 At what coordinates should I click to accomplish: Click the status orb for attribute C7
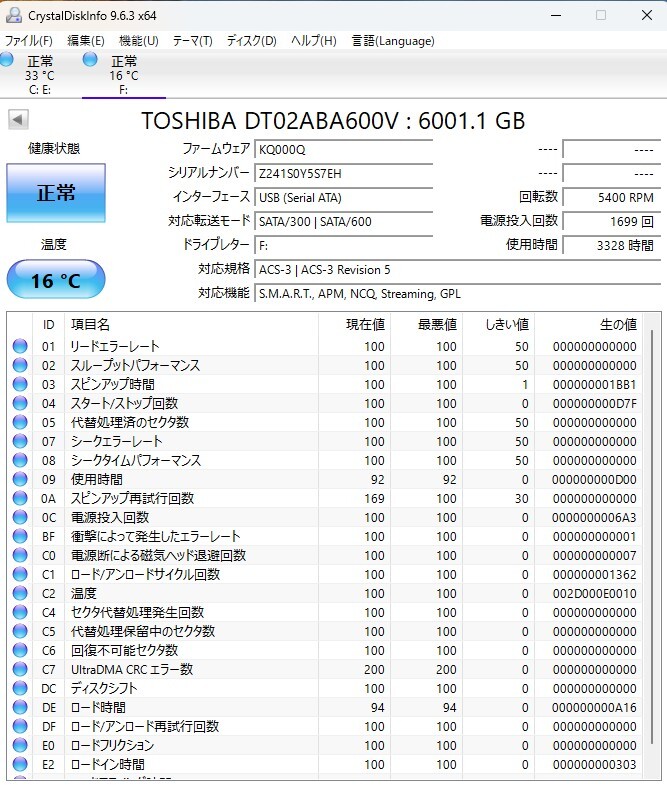[x=20, y=670]
